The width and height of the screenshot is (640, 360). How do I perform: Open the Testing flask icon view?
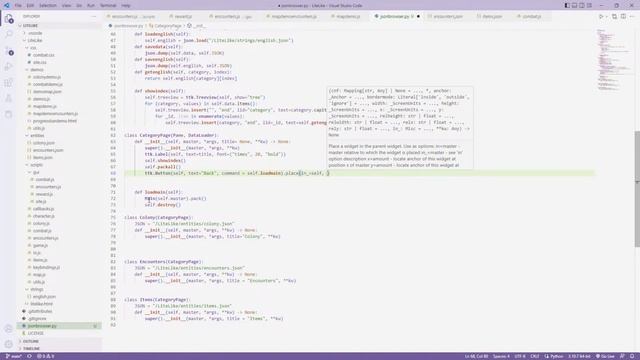9,98
